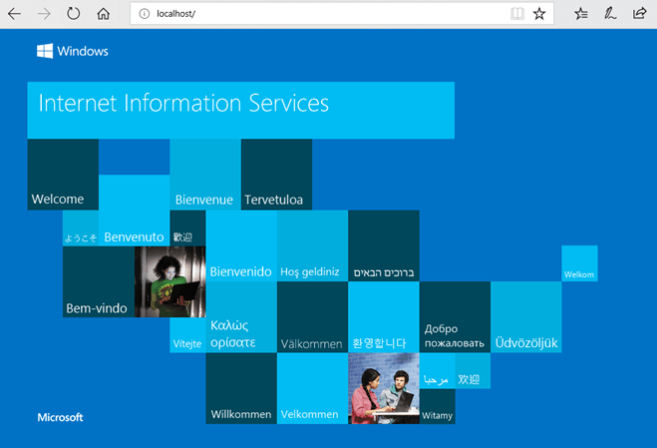Image resolution: width=657 pixels, height=448 pixels.
Task: Click the forward navigation arrow
Action: pos(44,14)
